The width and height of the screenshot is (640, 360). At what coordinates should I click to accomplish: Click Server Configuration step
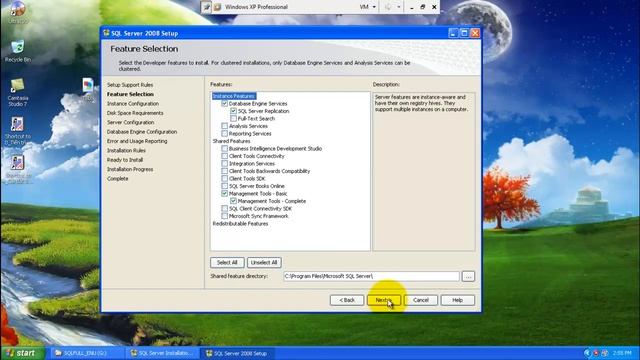(x=130, y=122)
